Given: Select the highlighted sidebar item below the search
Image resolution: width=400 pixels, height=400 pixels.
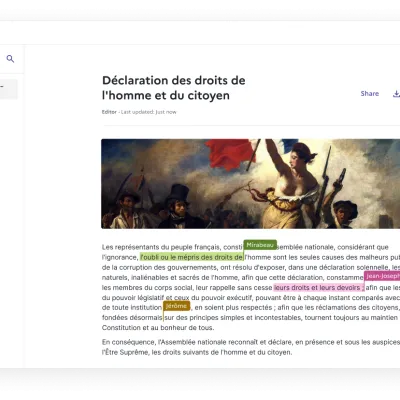Looking at the screenshot, I should pyautogui.click(x=9, y=89).
